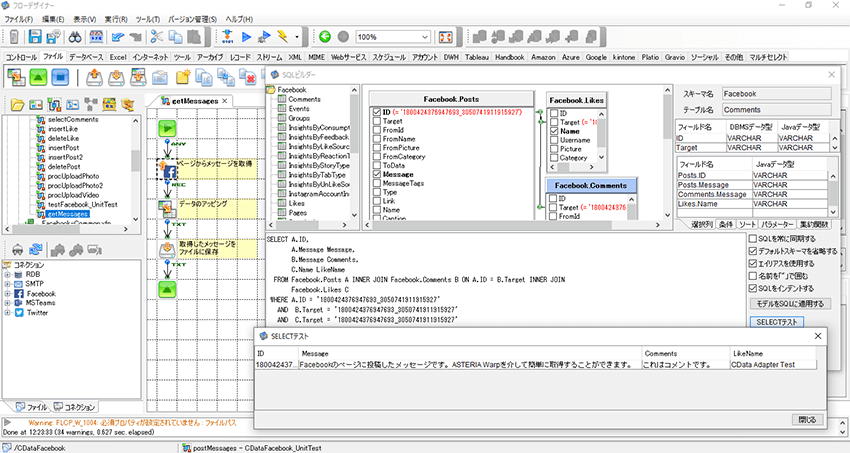Switch to the コネクション tab at the bottom left
Viewport: 850px width, 453px height.
tap(75, 407)
